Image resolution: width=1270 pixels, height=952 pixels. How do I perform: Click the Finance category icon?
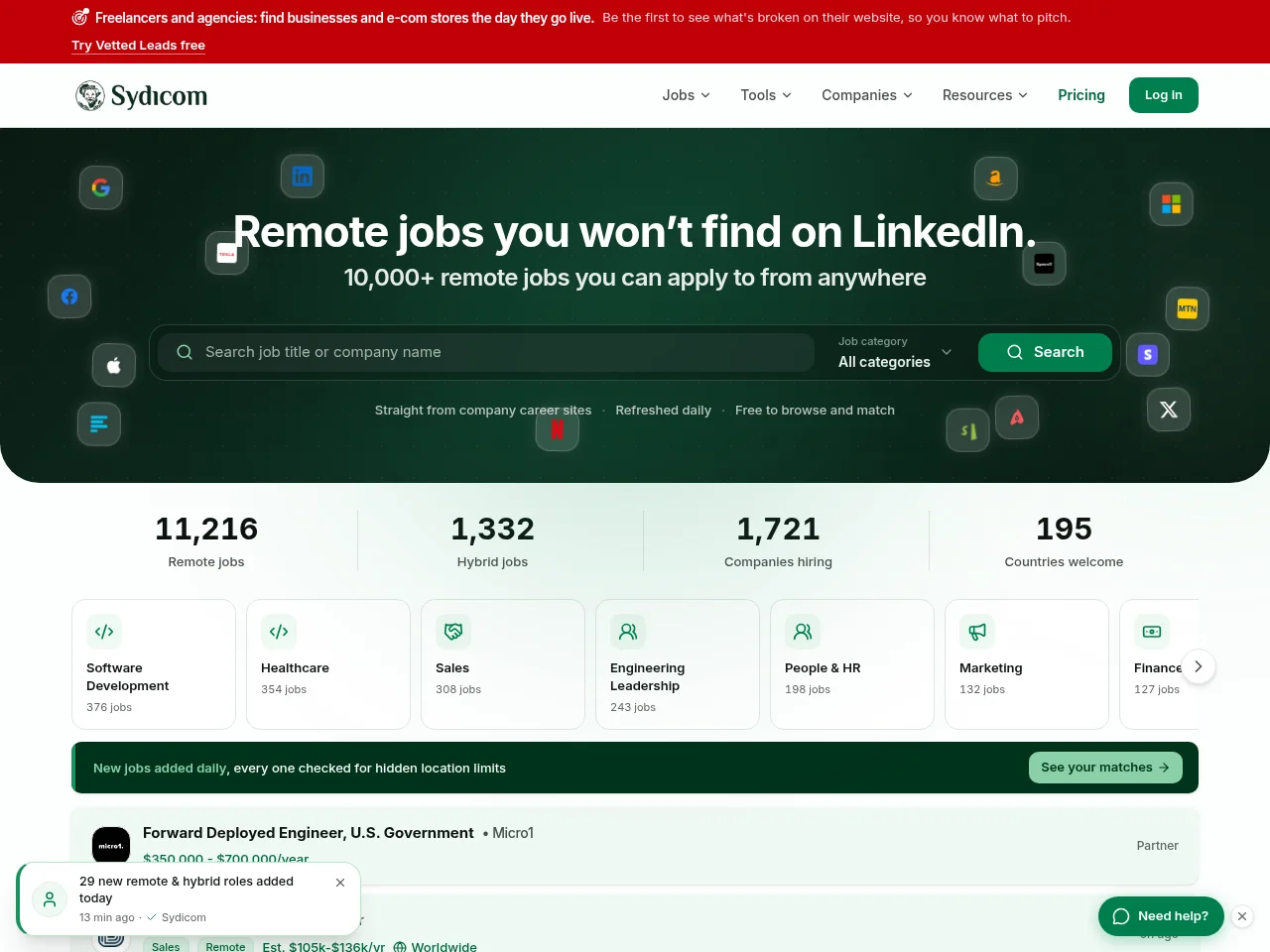point(1152,632)
